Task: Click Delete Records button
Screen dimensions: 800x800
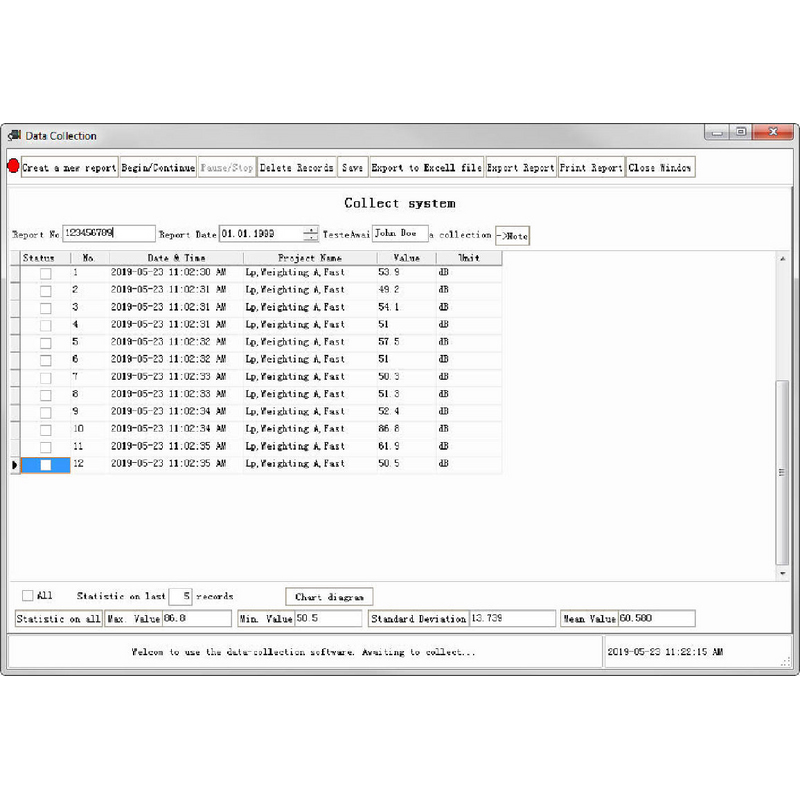Action: (x=296, y=167)
